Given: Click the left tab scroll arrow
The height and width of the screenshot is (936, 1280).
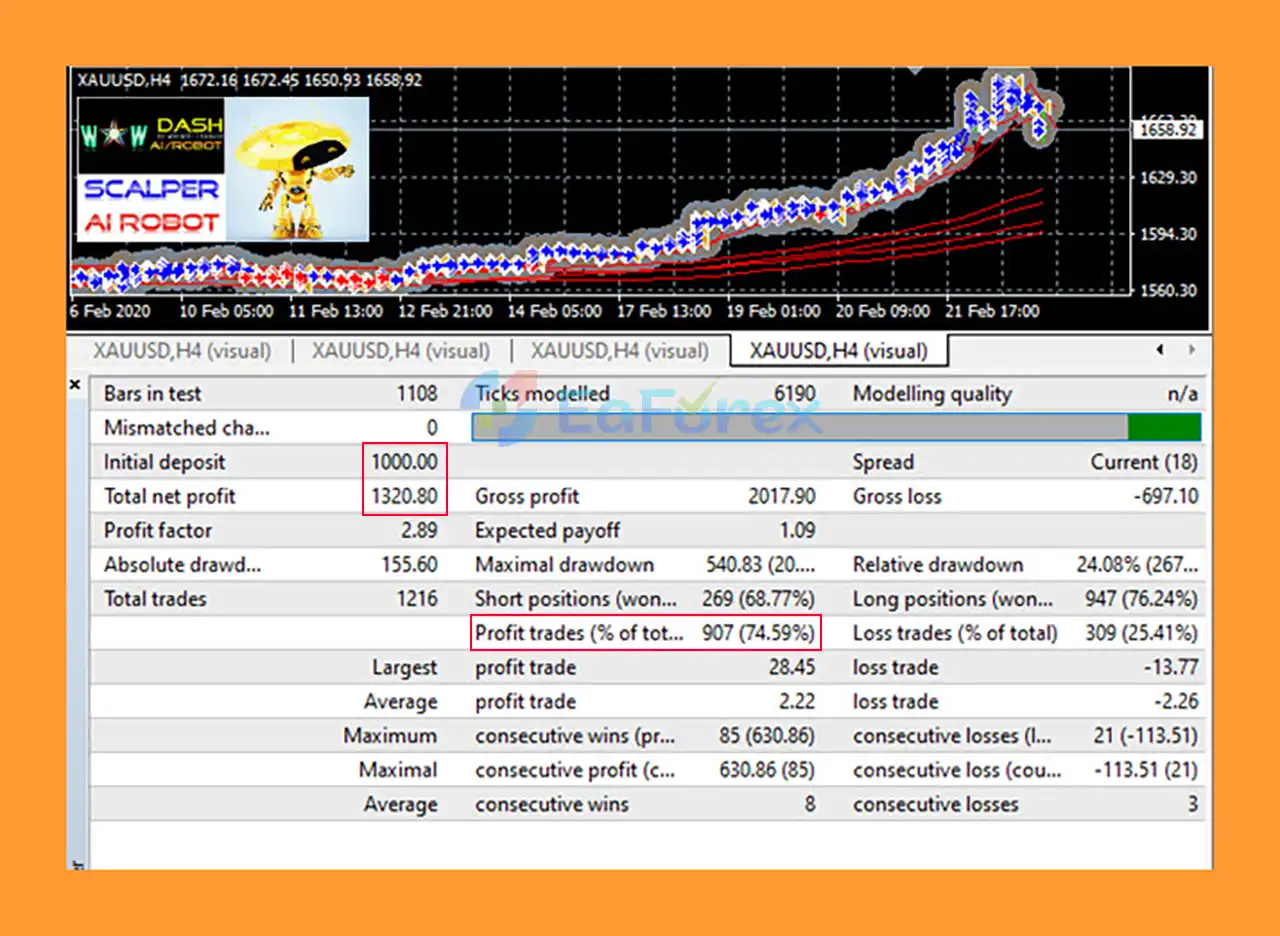Looking at the screenshot, I should pos(1159,350).
